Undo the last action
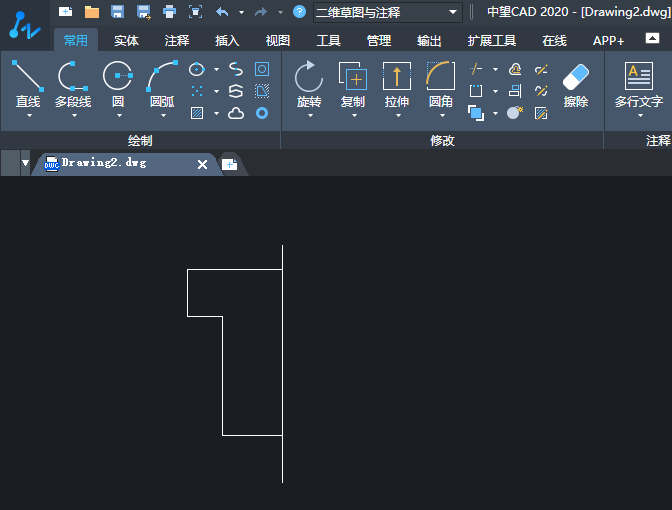Image resolution: width=672 pixels, height=510 pixels. tap(222, 12)
